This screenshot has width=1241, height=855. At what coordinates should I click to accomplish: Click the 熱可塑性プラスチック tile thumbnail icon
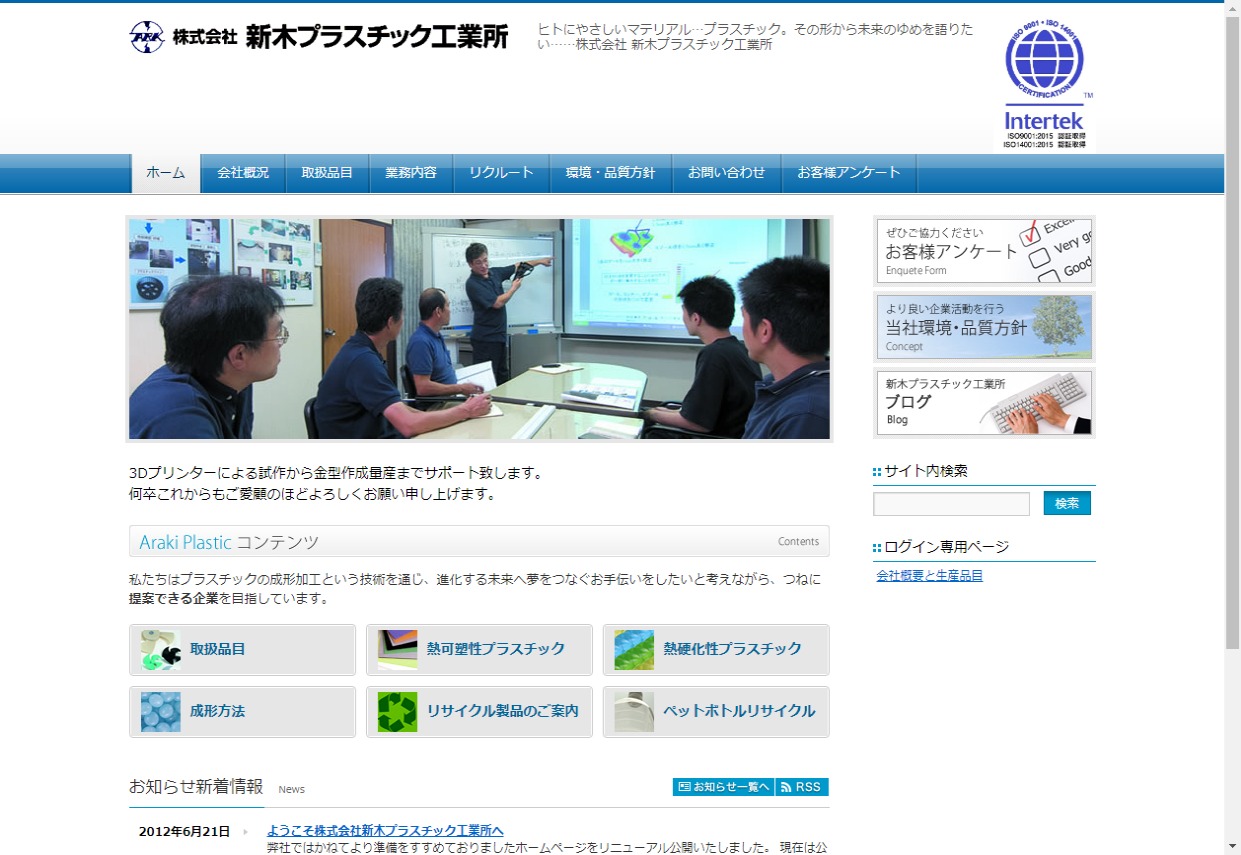pyautogui.click(x=397, y=650)
